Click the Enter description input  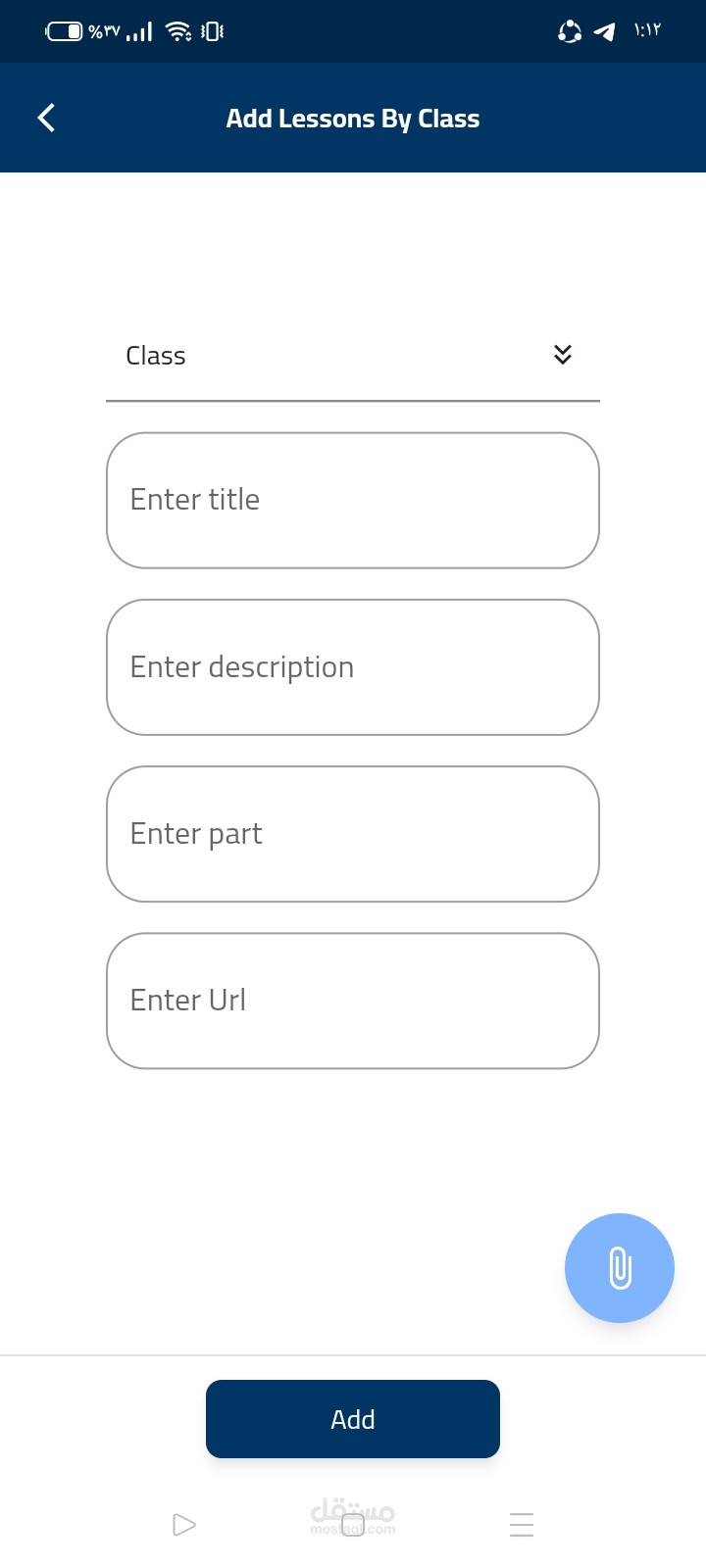(x=353, y=667)
